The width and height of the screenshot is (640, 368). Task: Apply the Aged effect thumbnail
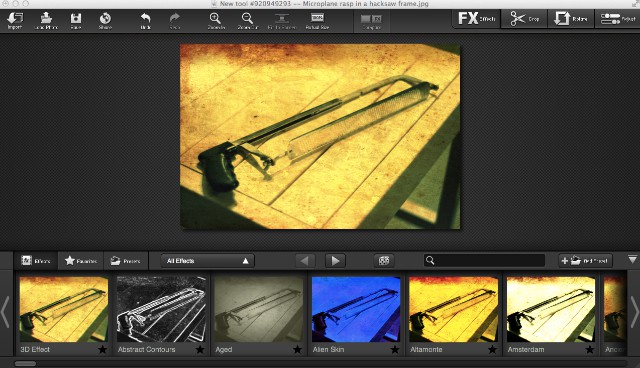(259, 309)
